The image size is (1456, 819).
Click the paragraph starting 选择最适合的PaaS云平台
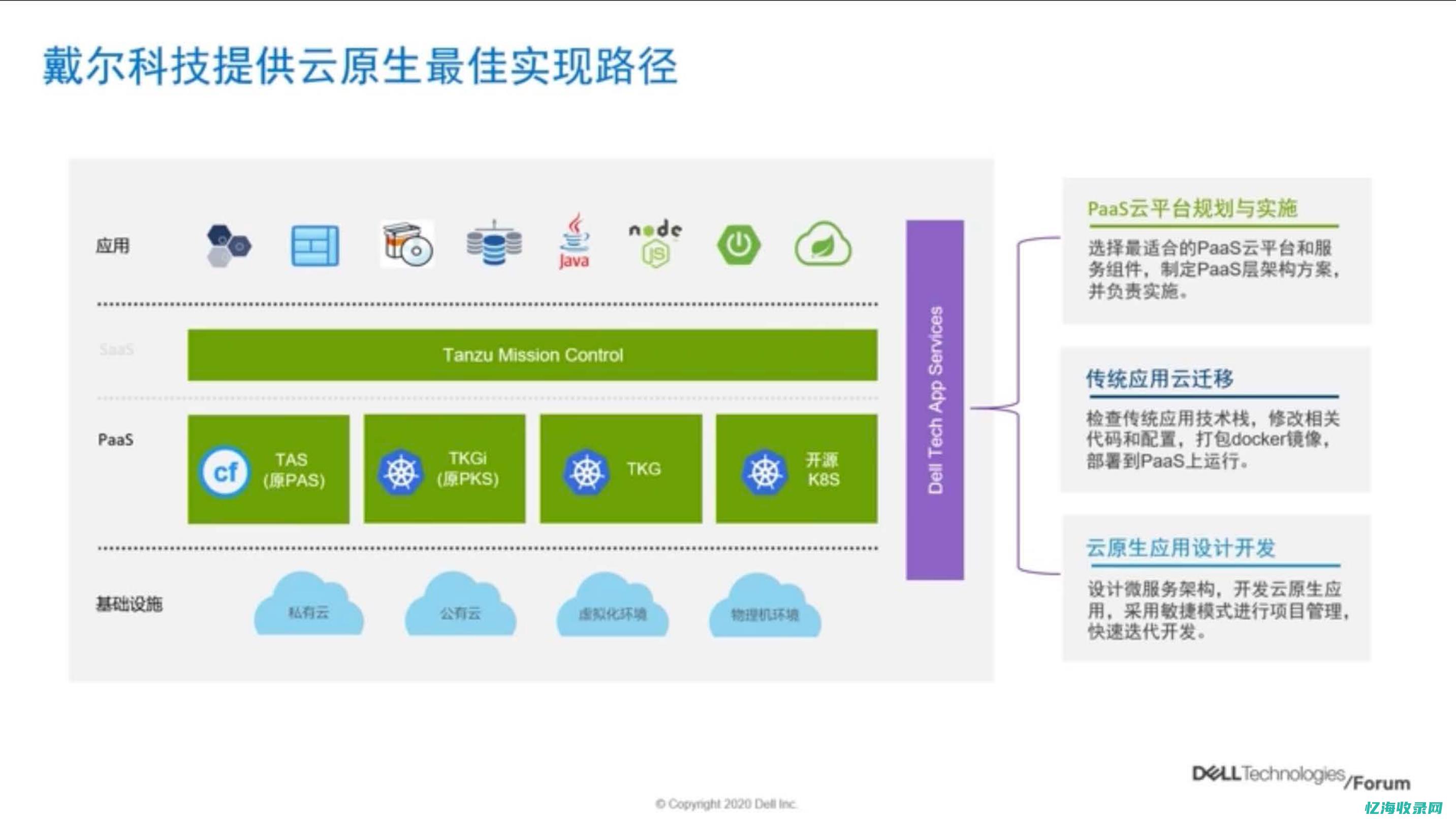pyautogui.click(x=1214, y=270)
